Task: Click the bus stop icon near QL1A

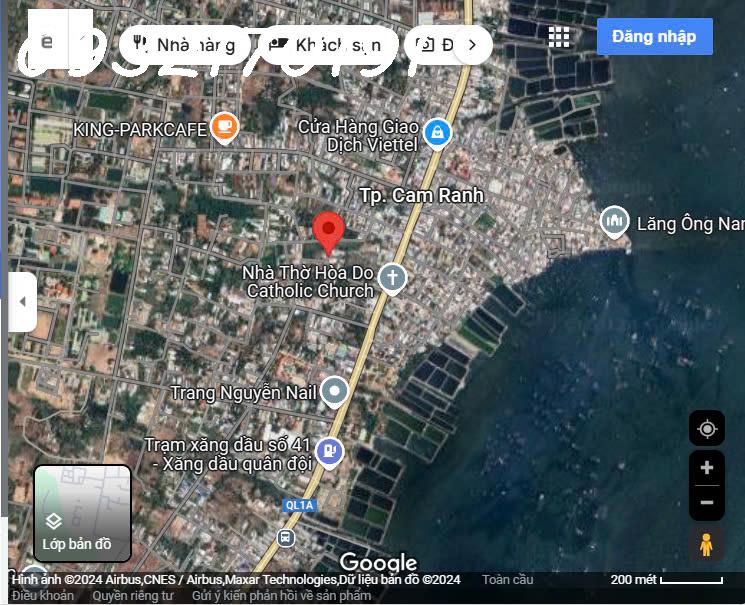Action: coord(286,538)
